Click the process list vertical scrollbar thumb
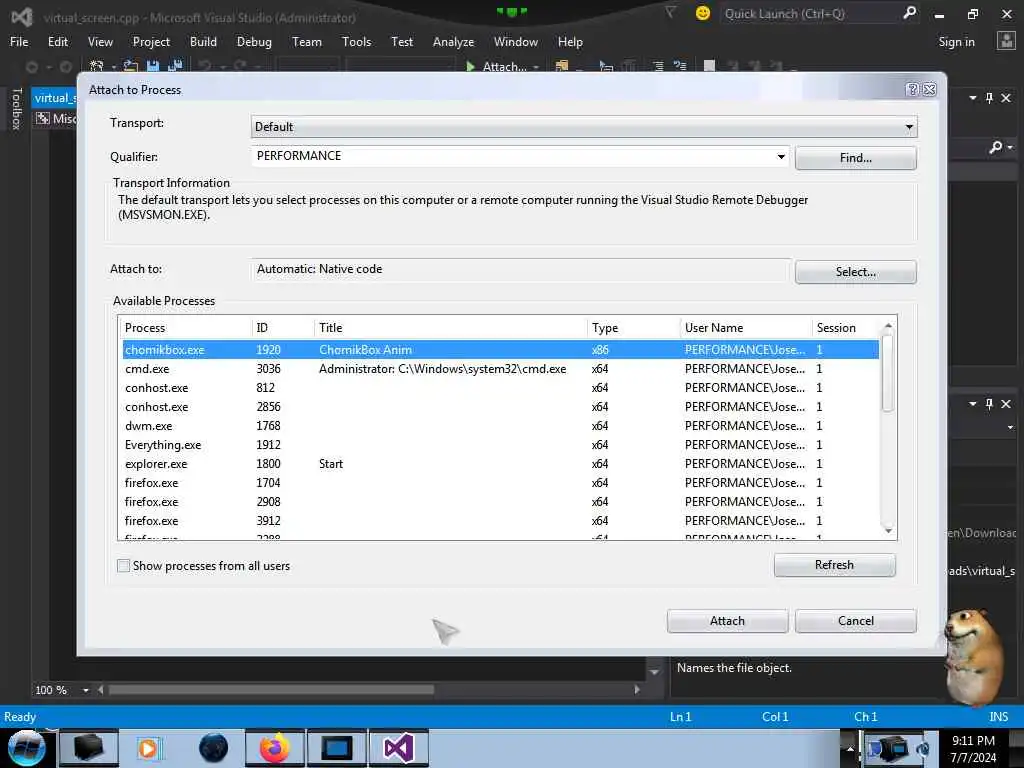The width and height of the screenshot is (1024, 768). (x=887, y=373)
